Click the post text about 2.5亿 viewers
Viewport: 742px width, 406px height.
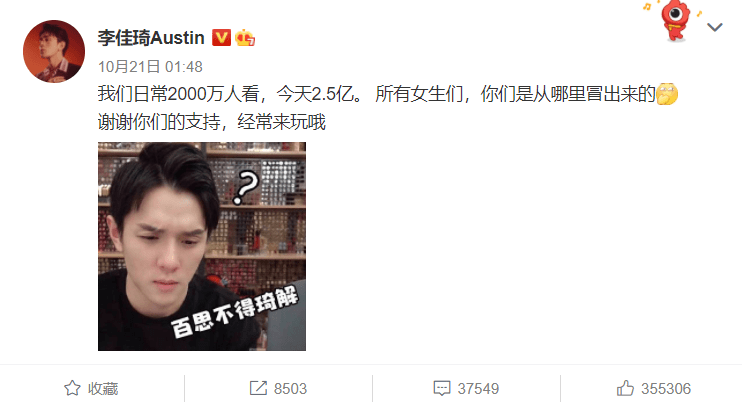click(377, 94)
